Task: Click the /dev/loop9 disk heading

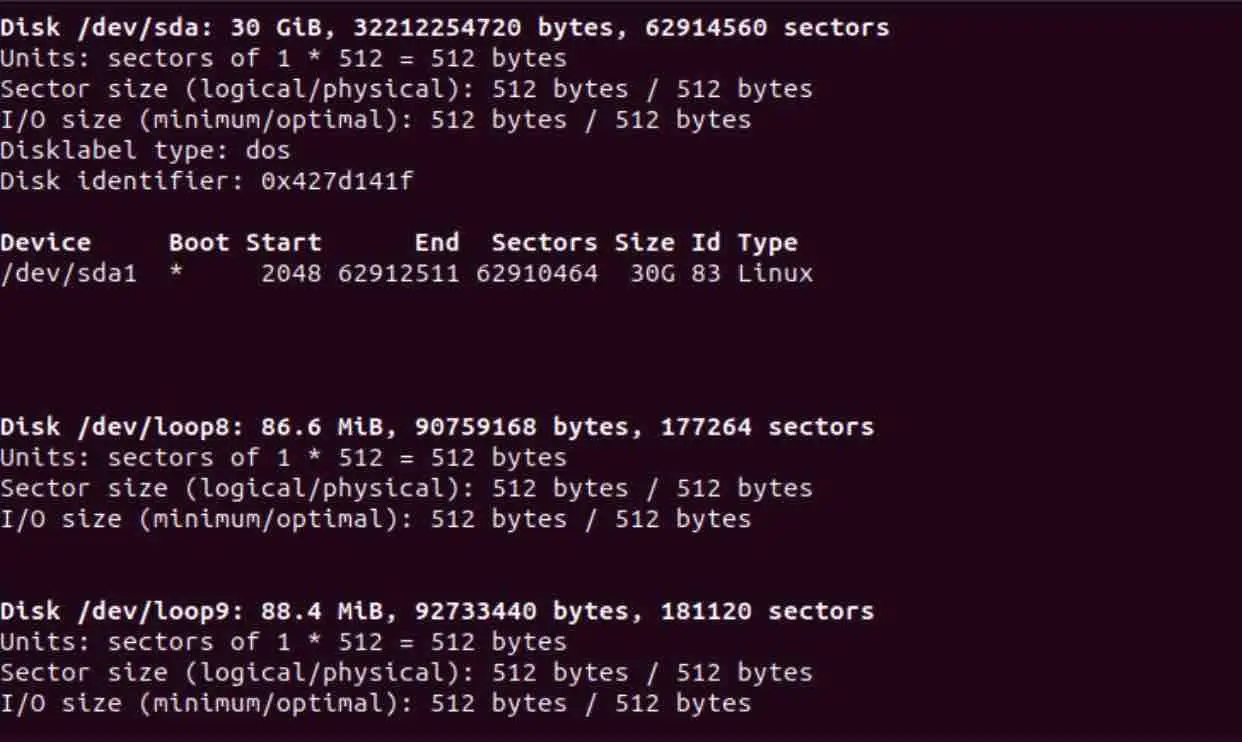Action: [437, 611]
